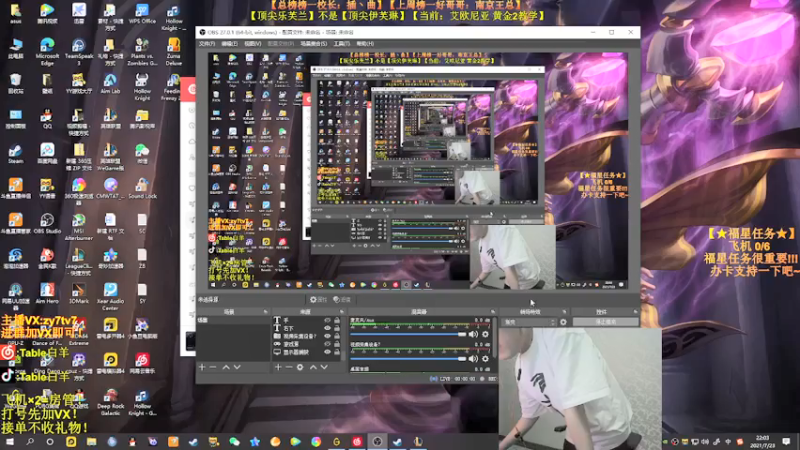Open settings gear for the second mixer channel
The height and width of the screenshot is (450, 800).
point(485,359)
